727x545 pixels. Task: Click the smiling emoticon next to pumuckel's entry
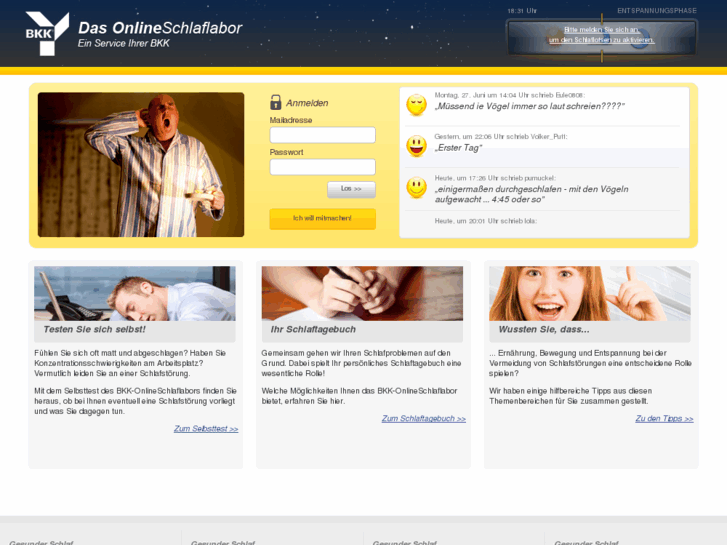click(416, 187)
